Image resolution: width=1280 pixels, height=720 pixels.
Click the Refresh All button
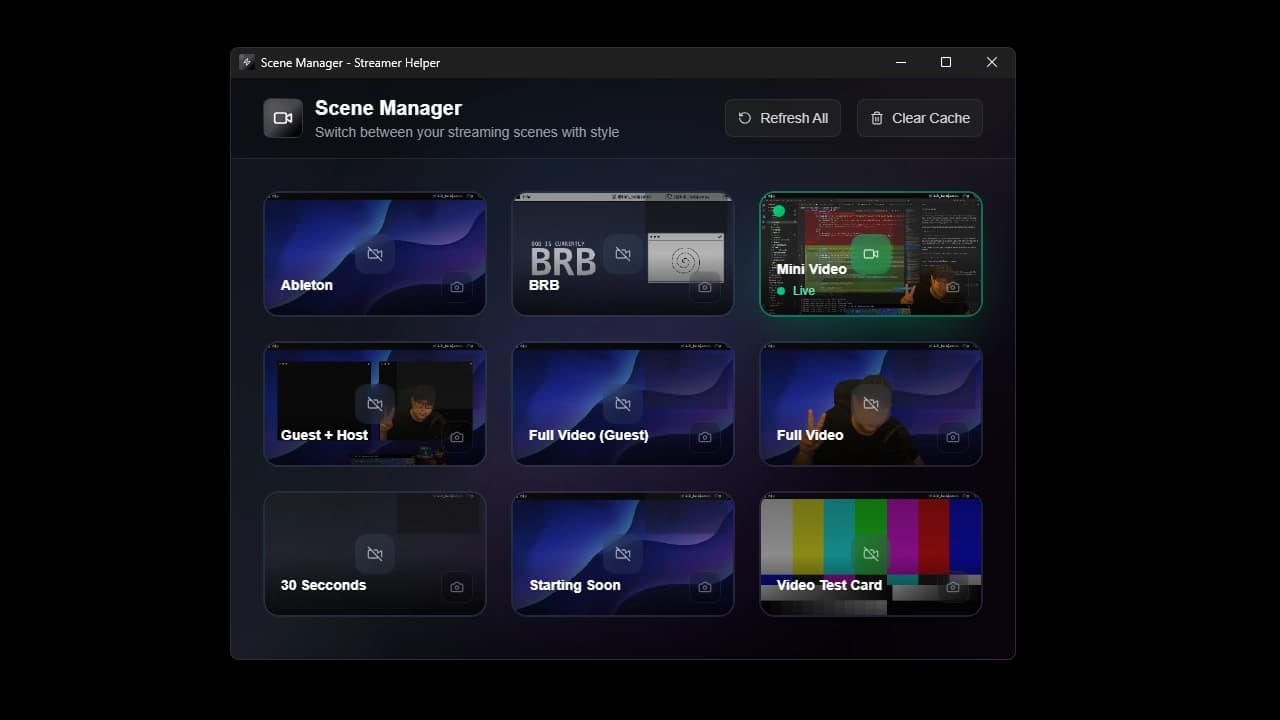(x=783, y=118)
